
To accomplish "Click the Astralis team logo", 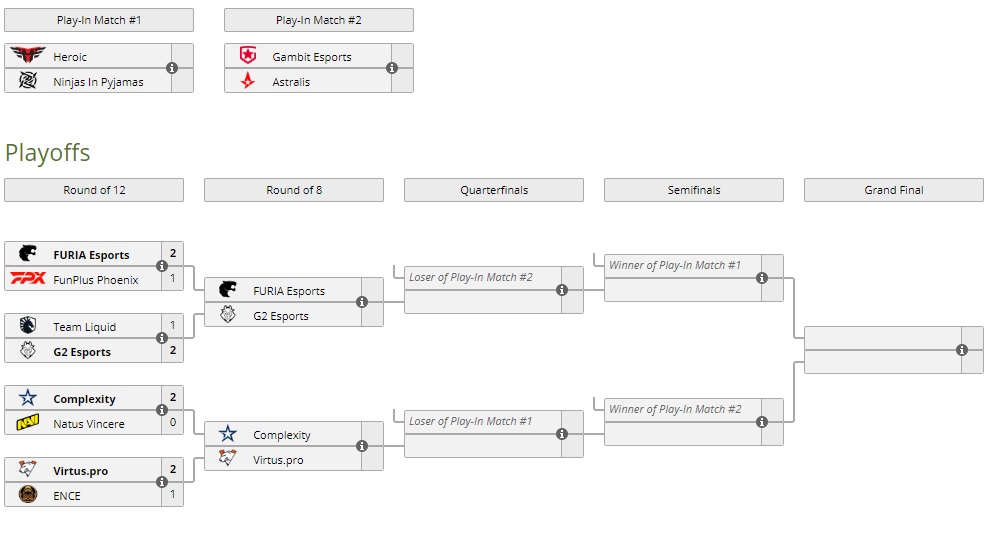I will click(x=248, y=81).
